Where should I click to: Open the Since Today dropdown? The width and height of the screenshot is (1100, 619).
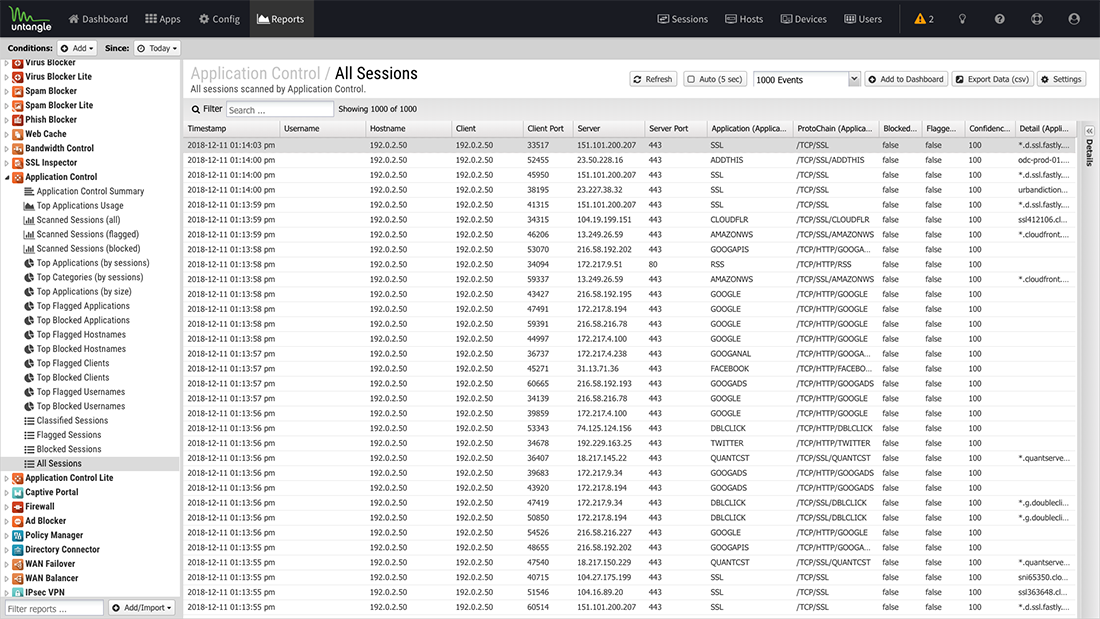(x=157, y=48)
